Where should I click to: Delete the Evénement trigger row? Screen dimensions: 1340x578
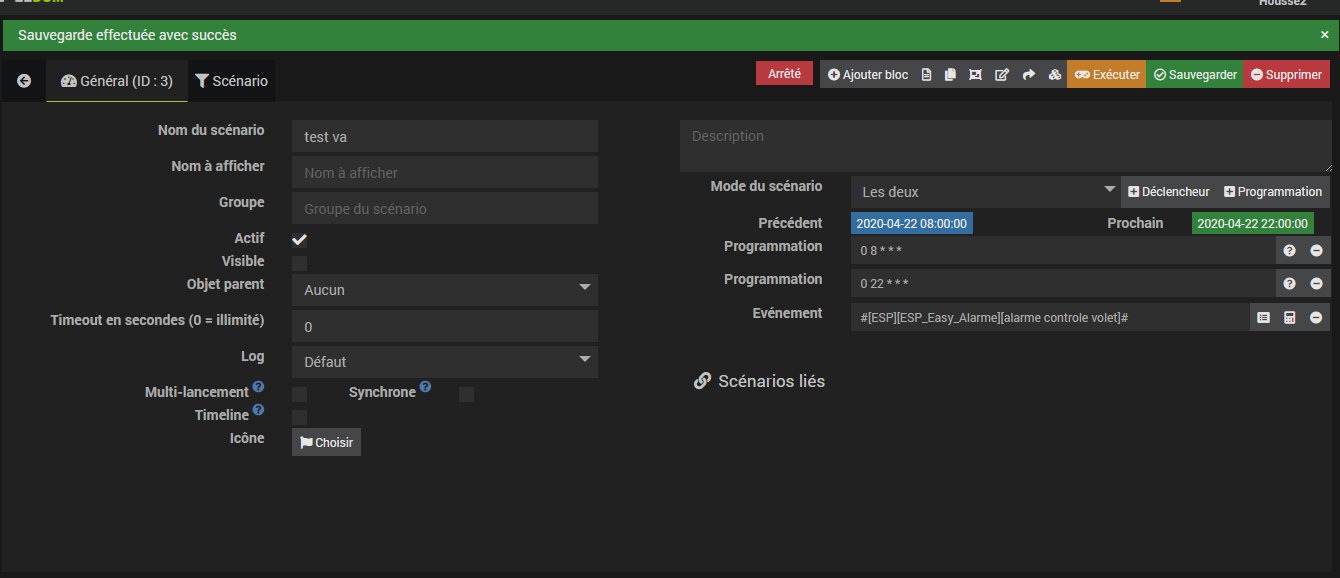1316,318
